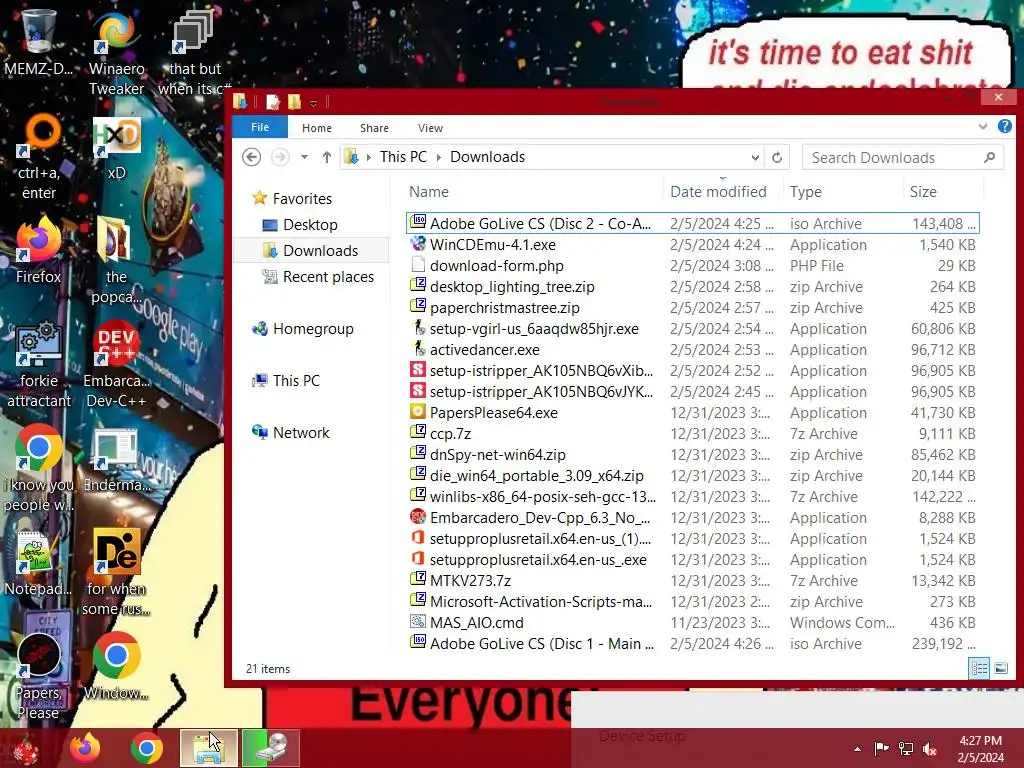
Task: Click the Back navigation arrow
Action: tap(251, 157)
